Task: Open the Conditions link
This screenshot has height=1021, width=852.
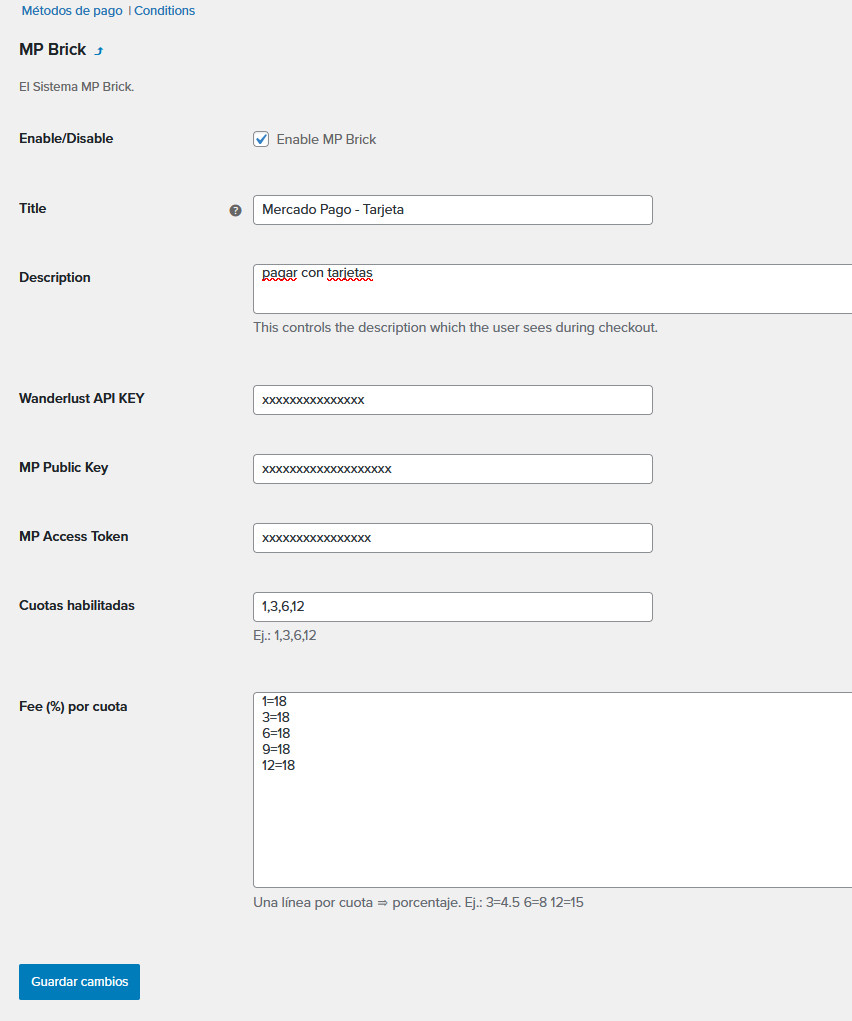Action: click(x=164, y=10)
